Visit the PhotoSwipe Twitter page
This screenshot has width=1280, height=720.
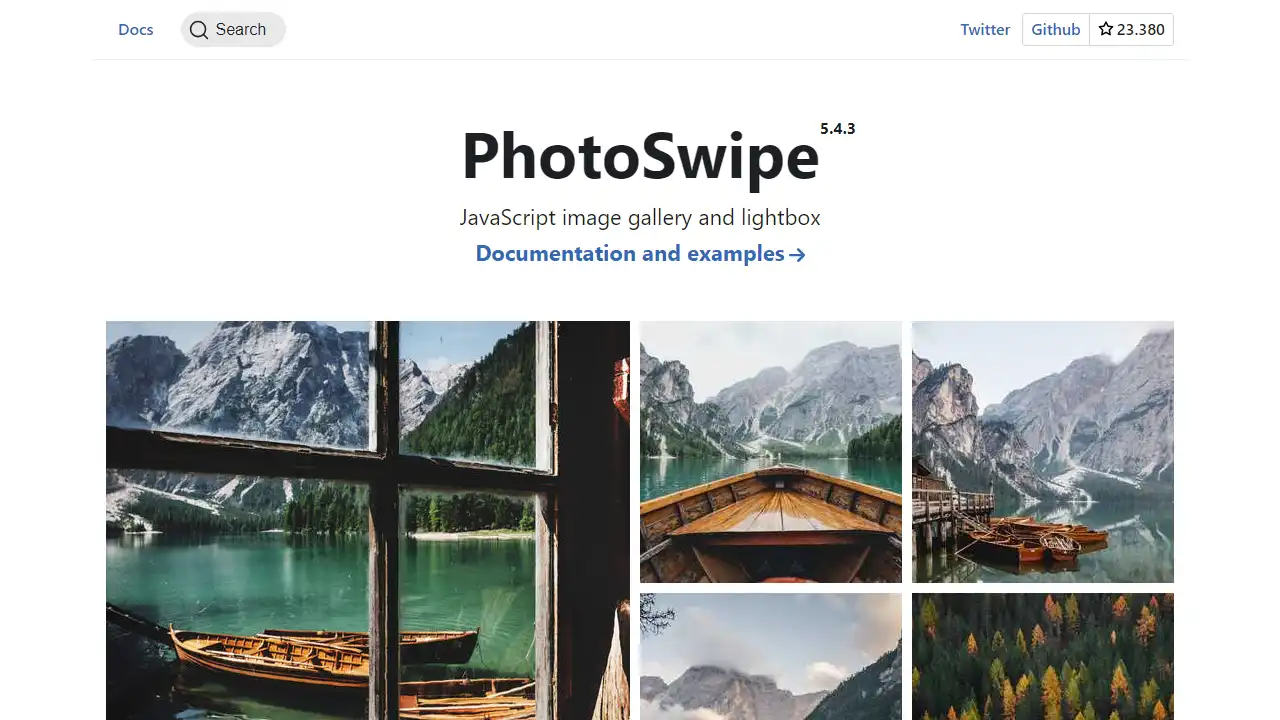click(985, 29)
